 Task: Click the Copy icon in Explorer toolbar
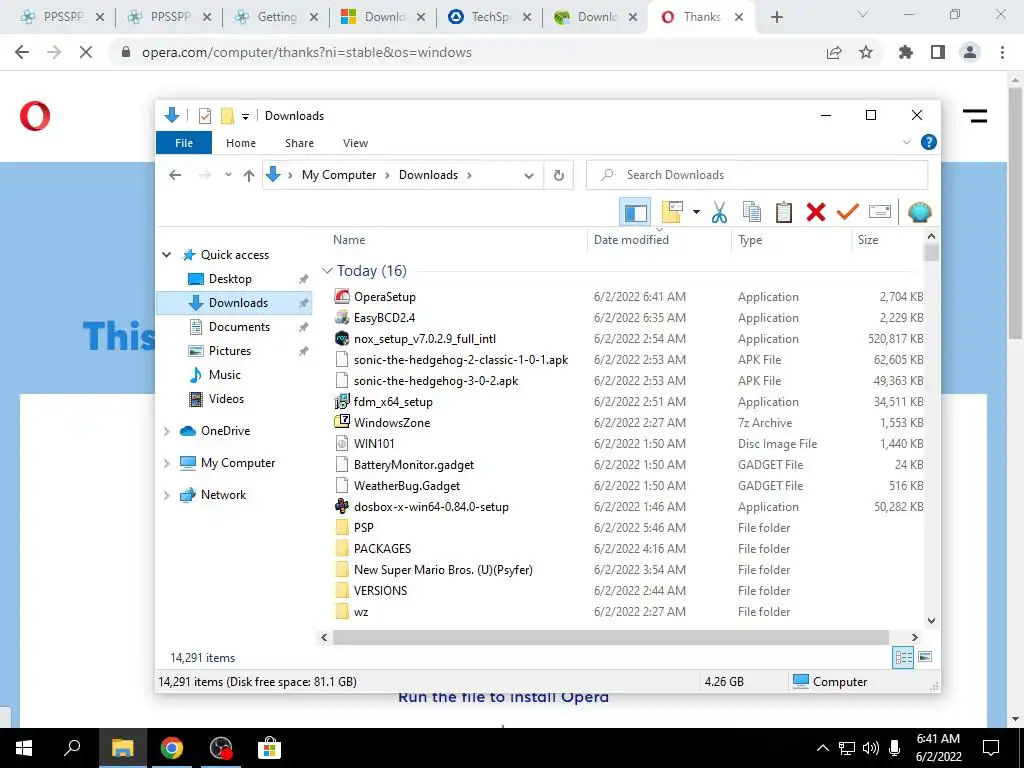[x=752, y=212]
